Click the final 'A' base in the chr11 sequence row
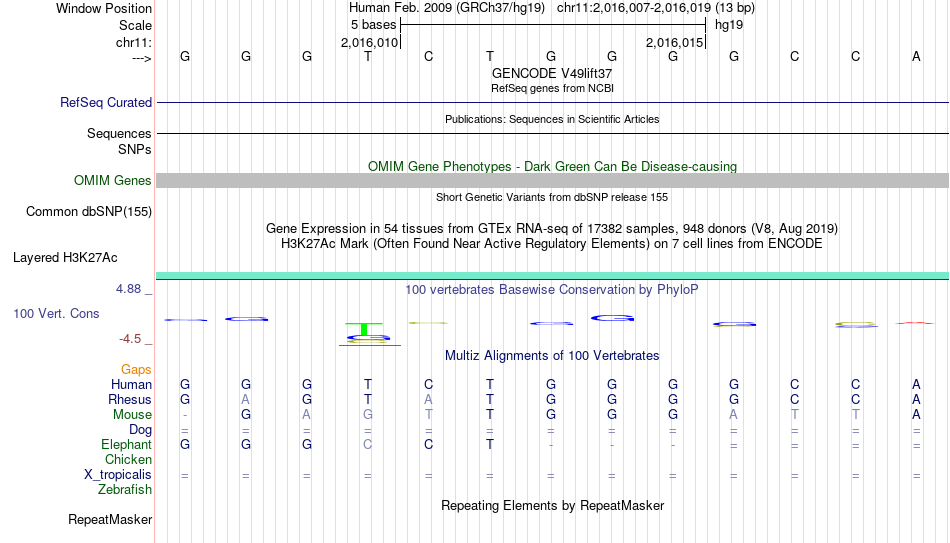950x543 pixels. (x=916, y=56)
